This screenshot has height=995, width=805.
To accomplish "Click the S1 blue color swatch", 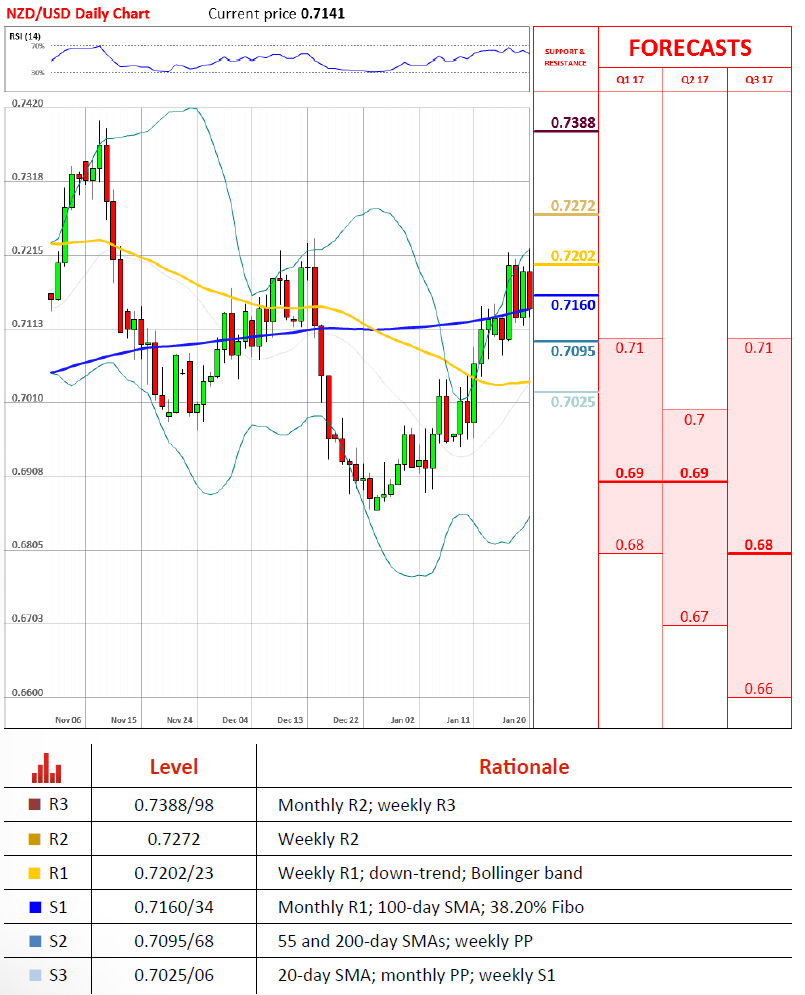I will point(35,907).
